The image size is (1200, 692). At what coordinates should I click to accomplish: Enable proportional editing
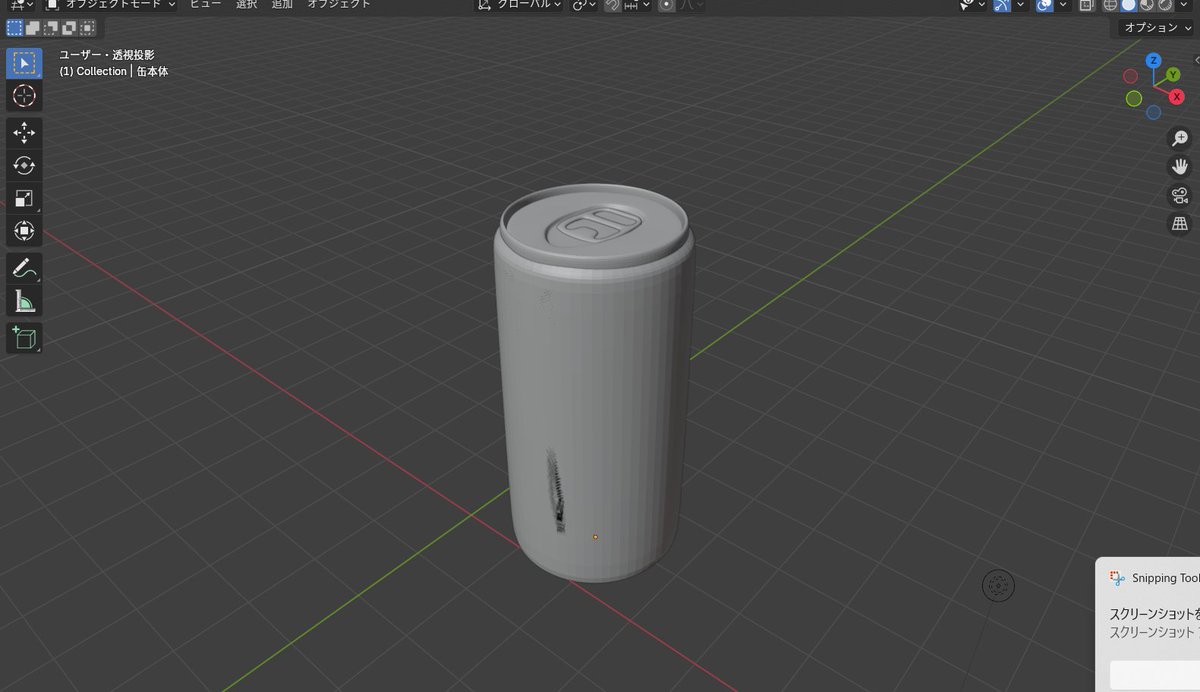[x=664, y=5]
